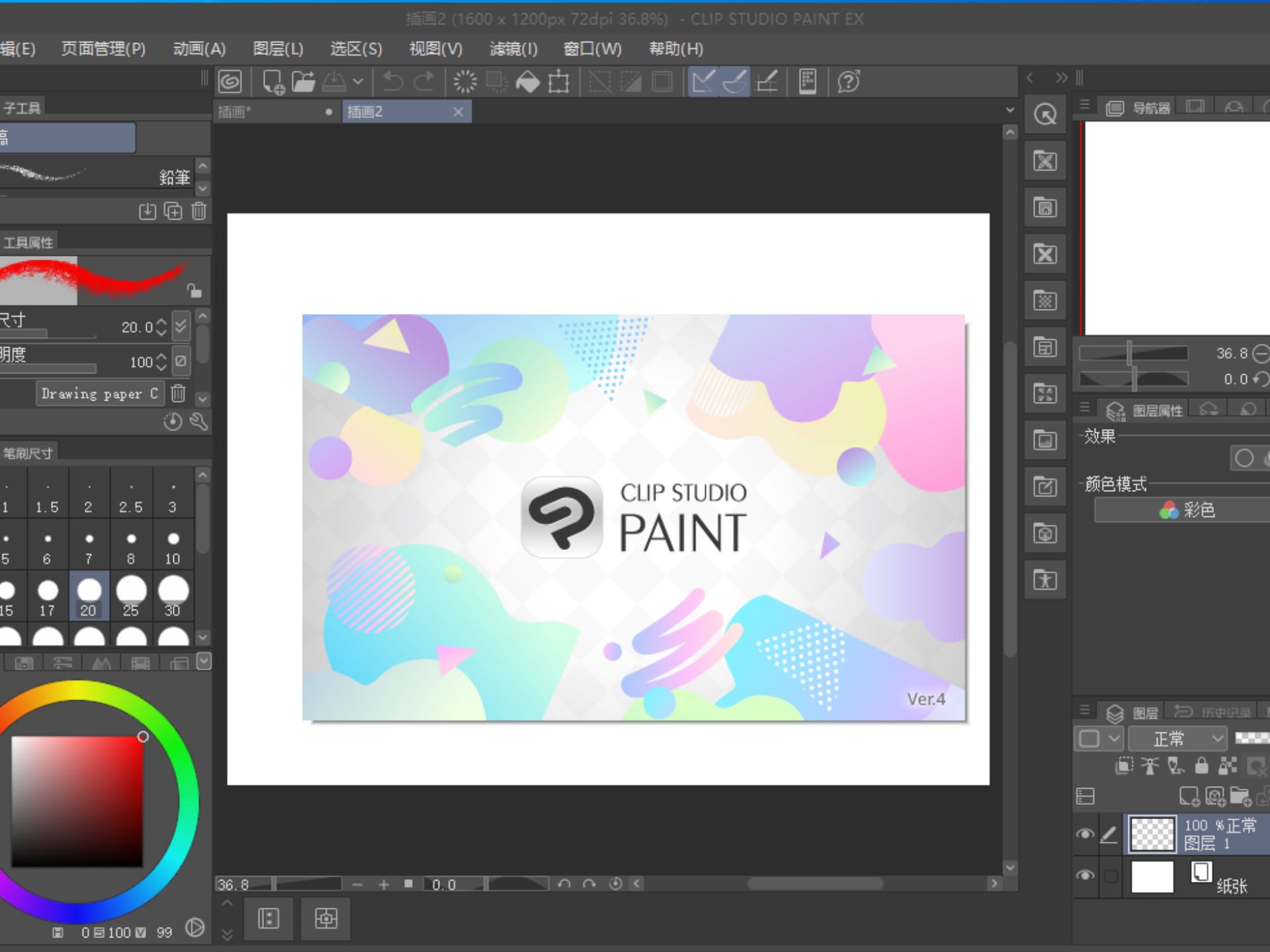Image resolution: width=1270 pixels, height=952 pixels.
Task: Select the 鉛筆 pencil sub tool
Action: coord(97,177)
